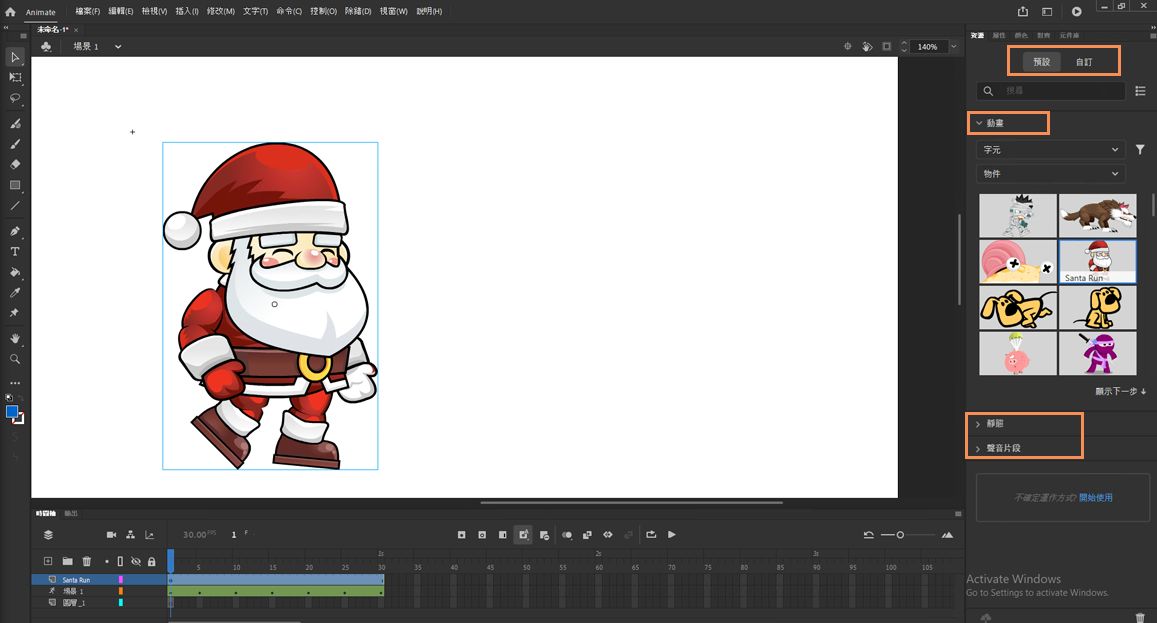1157x623 pixels.
Task: Open the 物件 type dropdown
Action: [x=1051, y=173]
